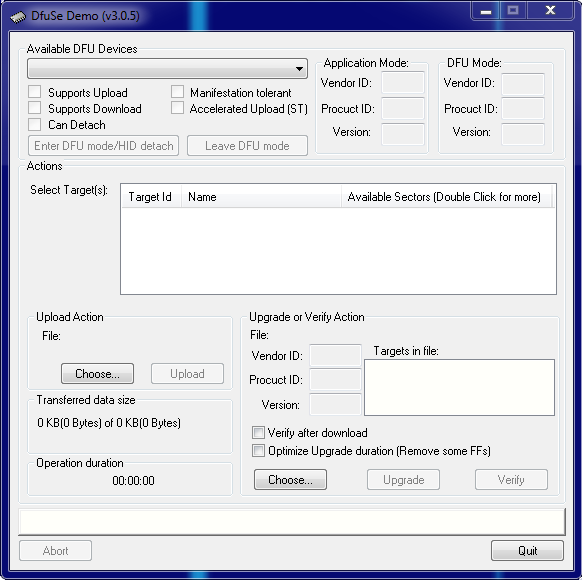Open the Available DFU Devices dropdown
Image resolution: width=582 pixels, height=580 pixels.
[167, 69]
